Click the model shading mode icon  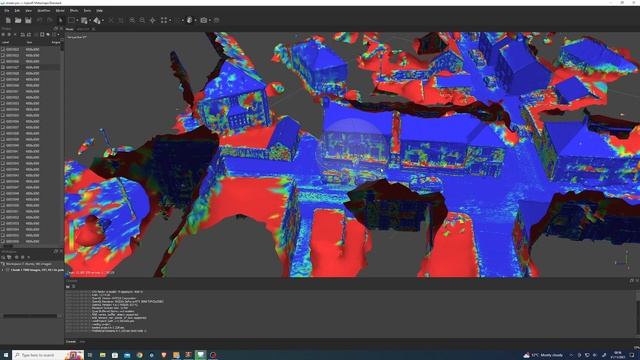click(x=190, y=20)
